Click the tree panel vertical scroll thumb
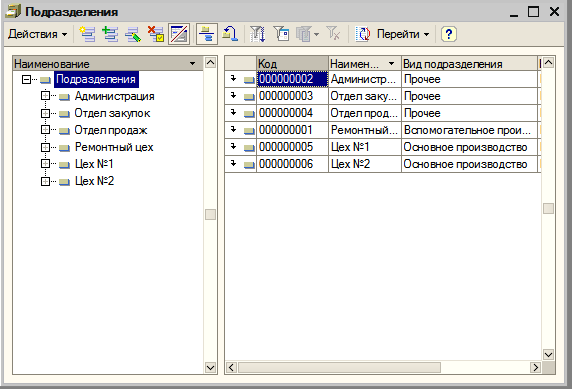The height and width of the screenshot is (389, 572). (x=210, y=214)
